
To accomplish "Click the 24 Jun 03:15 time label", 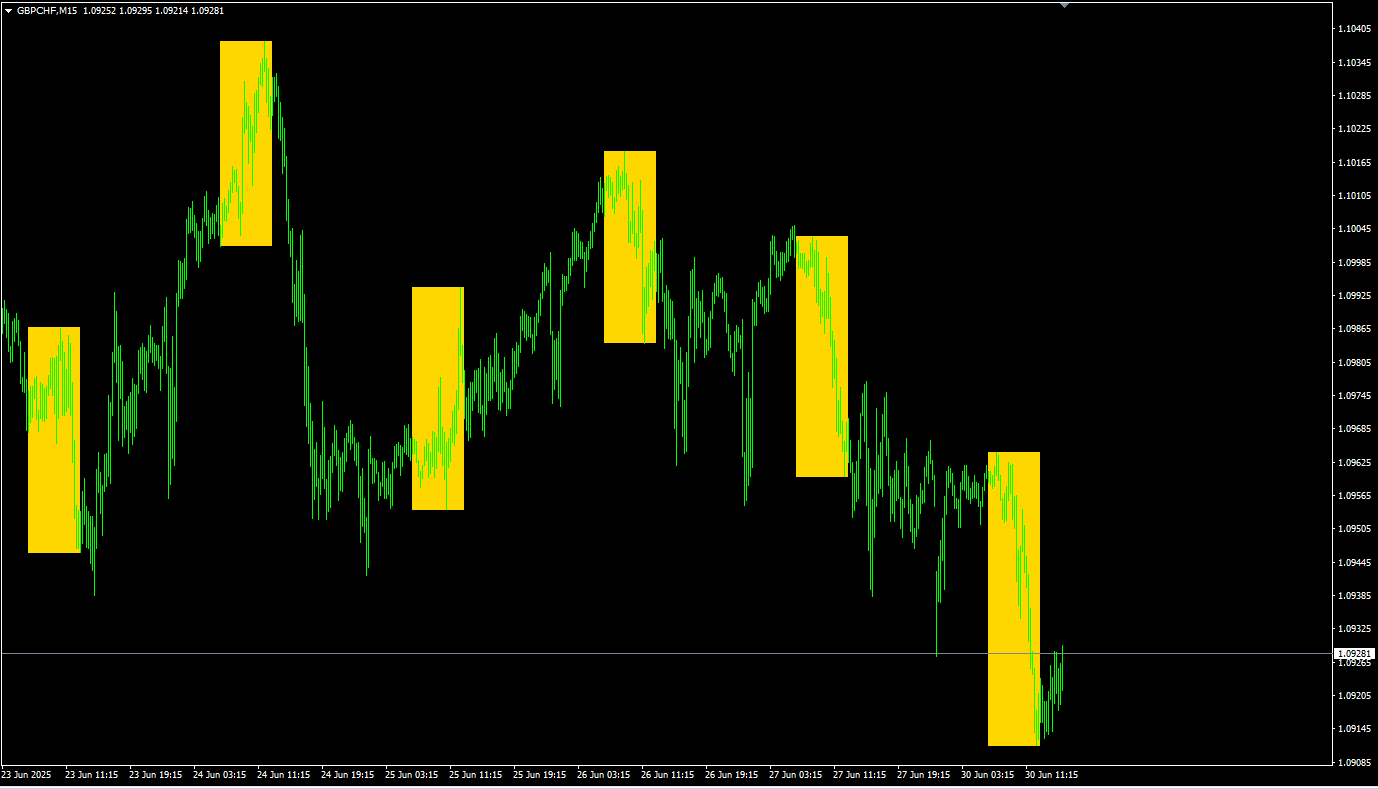I will click(220, 774).
